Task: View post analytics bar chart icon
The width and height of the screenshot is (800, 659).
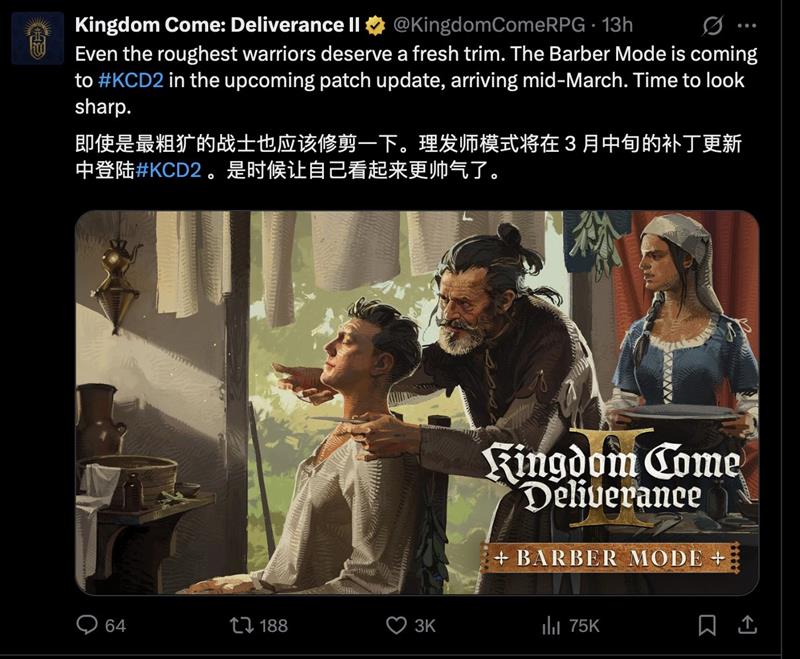Action: [551, 625]
